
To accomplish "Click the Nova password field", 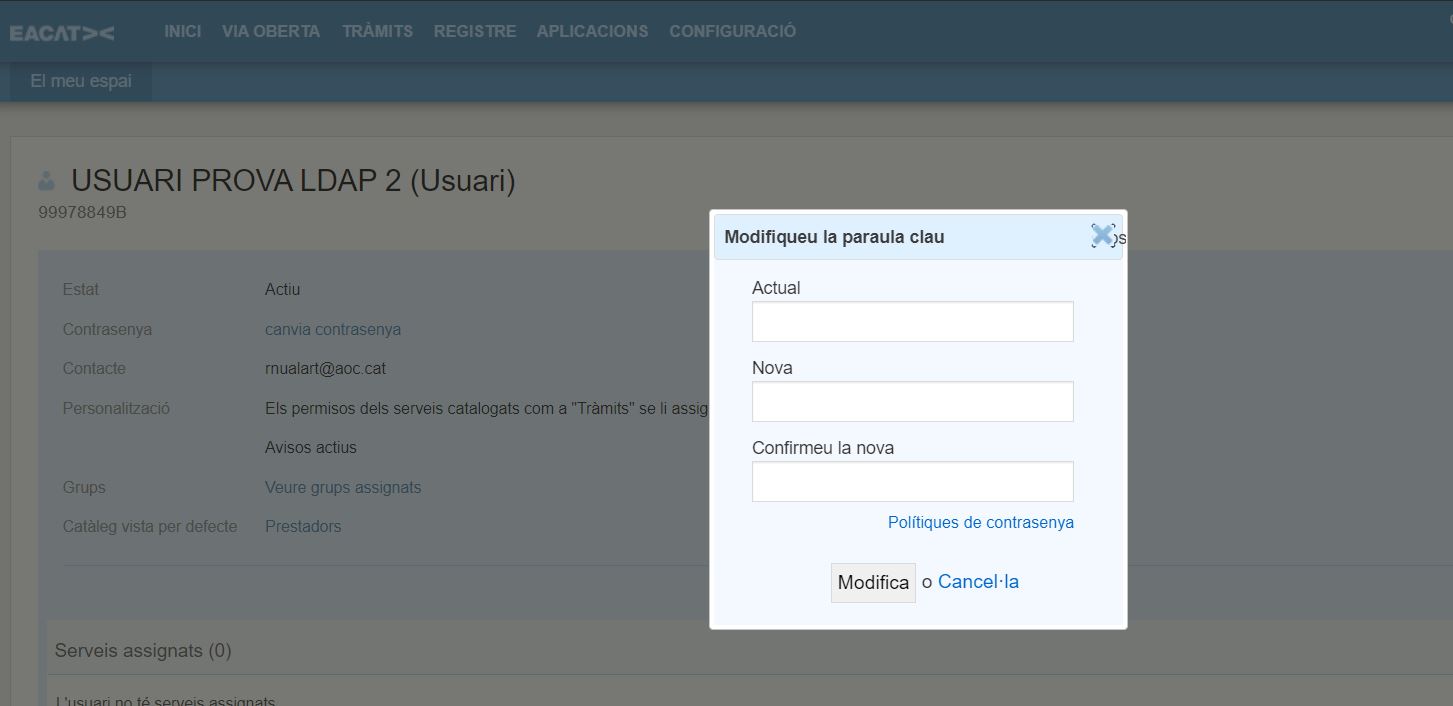I will (x=912, y=402).
